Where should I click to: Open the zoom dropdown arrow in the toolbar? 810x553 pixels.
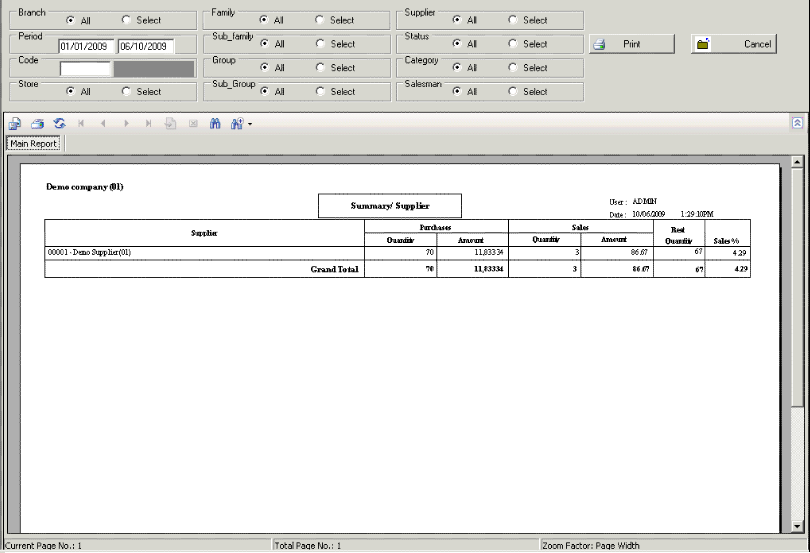pos(250,125)
